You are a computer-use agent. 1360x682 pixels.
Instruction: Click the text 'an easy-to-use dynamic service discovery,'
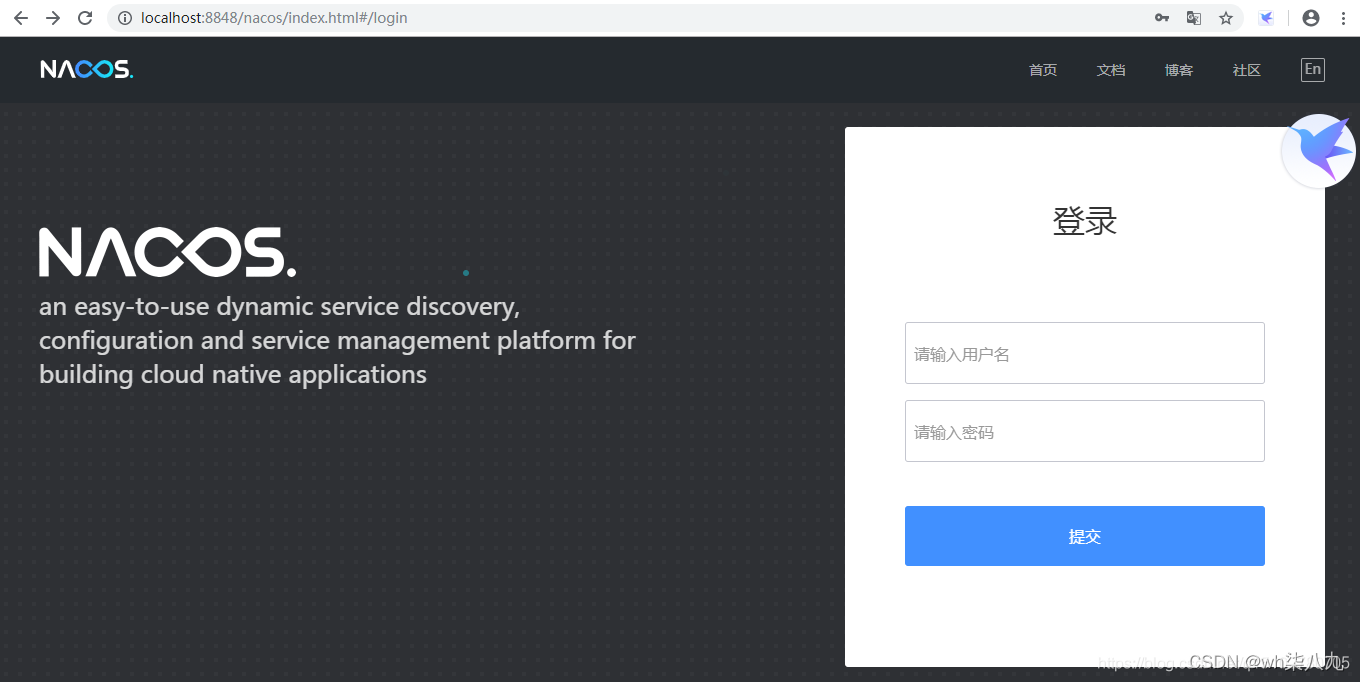(x=279, y=306)
